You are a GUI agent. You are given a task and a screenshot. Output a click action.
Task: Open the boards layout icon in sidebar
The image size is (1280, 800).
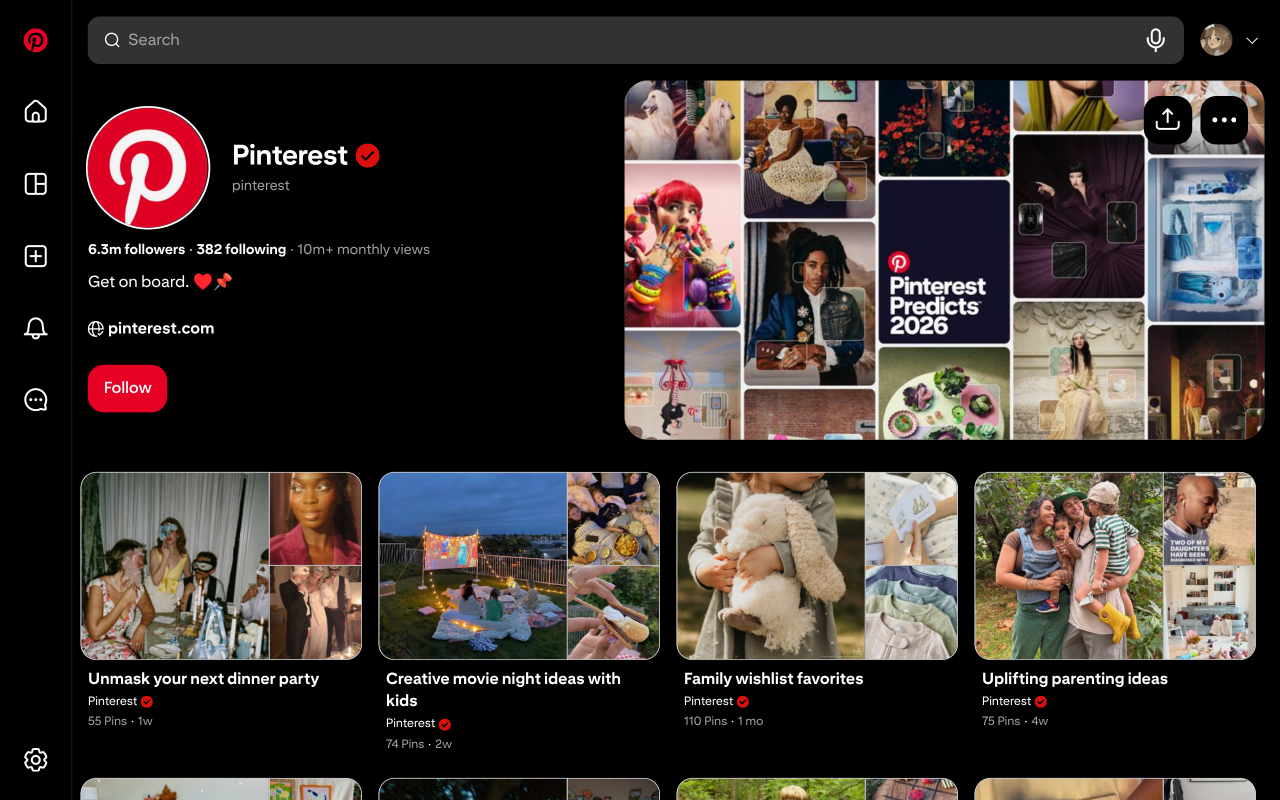pos(36,184)
